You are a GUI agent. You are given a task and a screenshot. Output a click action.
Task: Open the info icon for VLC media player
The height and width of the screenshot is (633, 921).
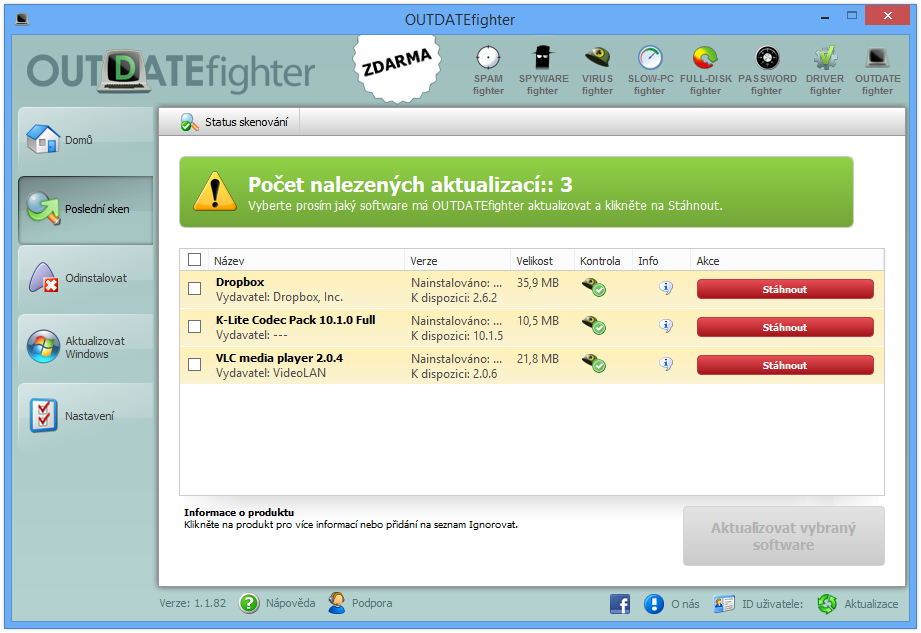pos(665,364)
